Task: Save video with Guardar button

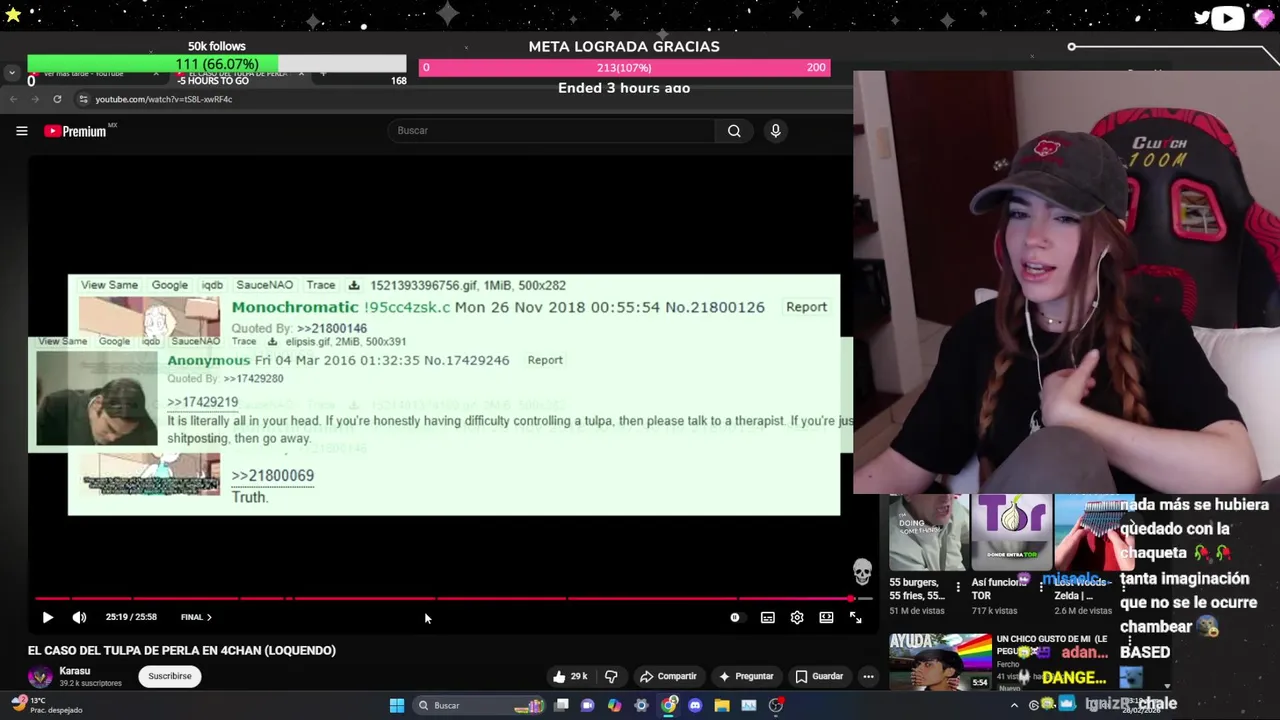Action: (x=819, y=676)
